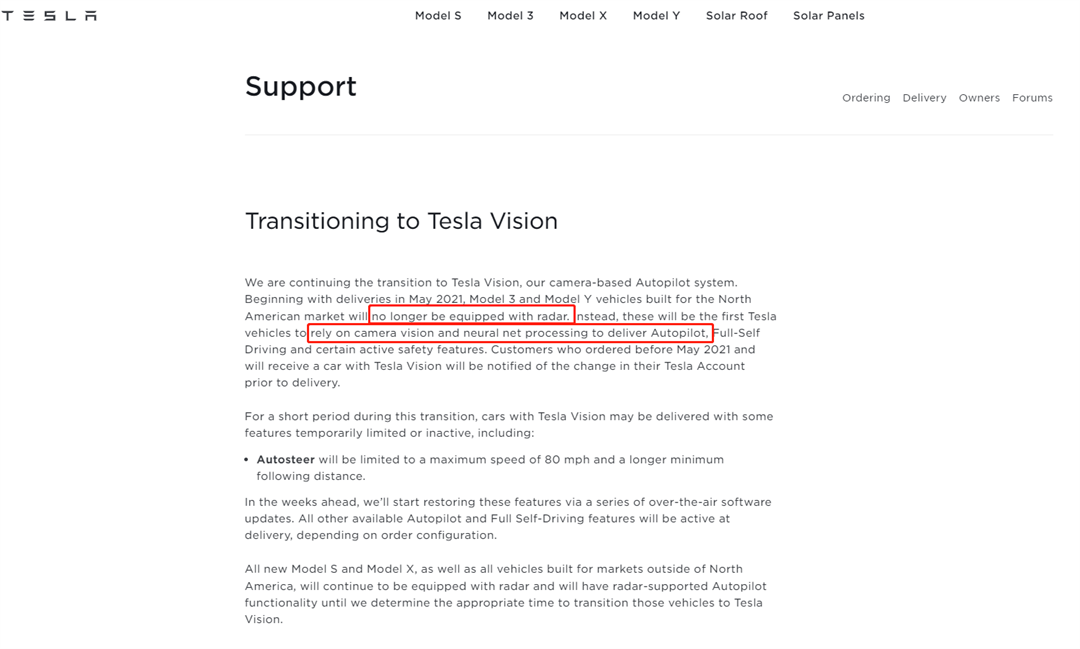The width and height of the screenshot is (1080, 649).
Task: Open the Model Y navigation item
Action: [x=656, y=16]
